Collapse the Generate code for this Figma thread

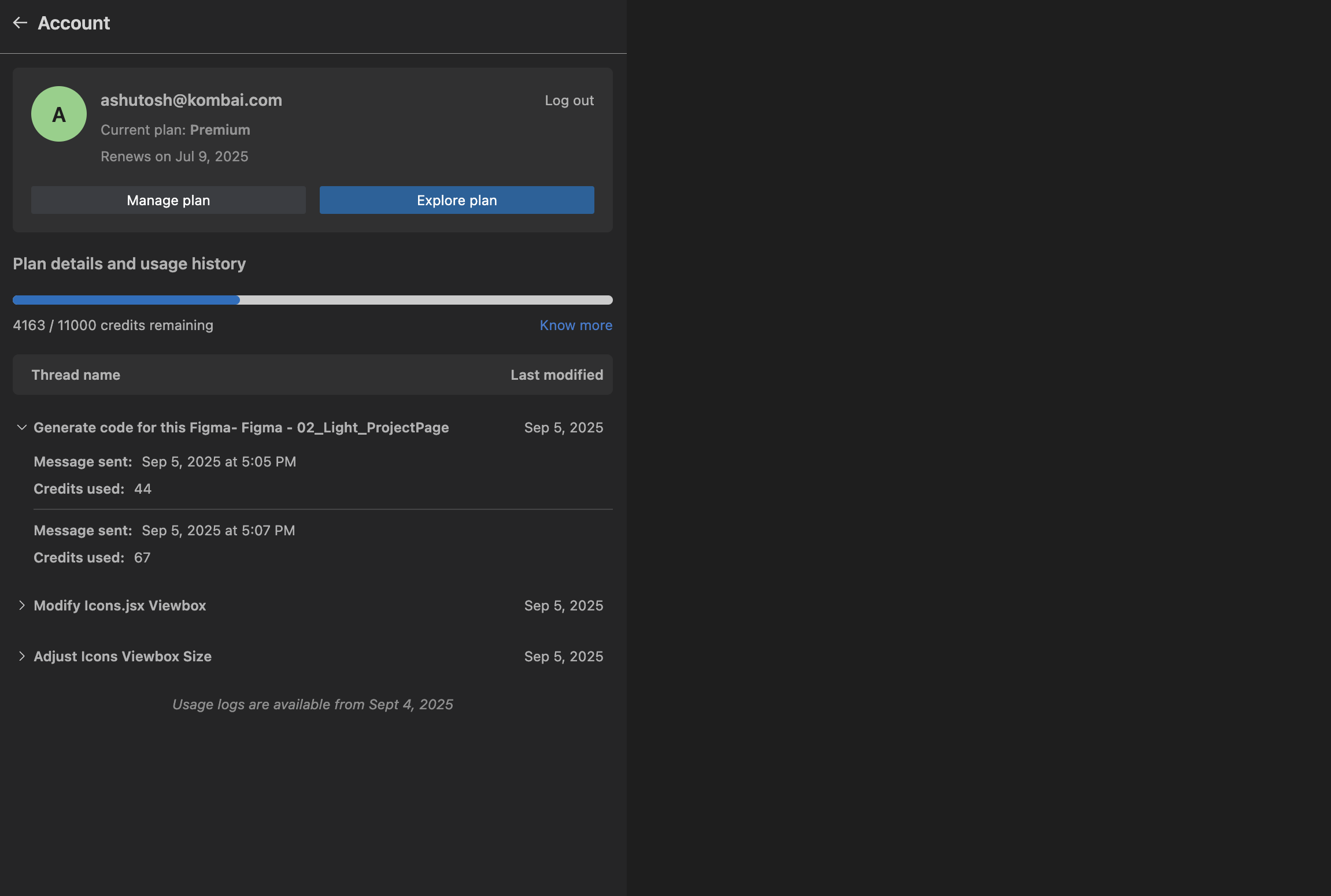click(21, 427)
